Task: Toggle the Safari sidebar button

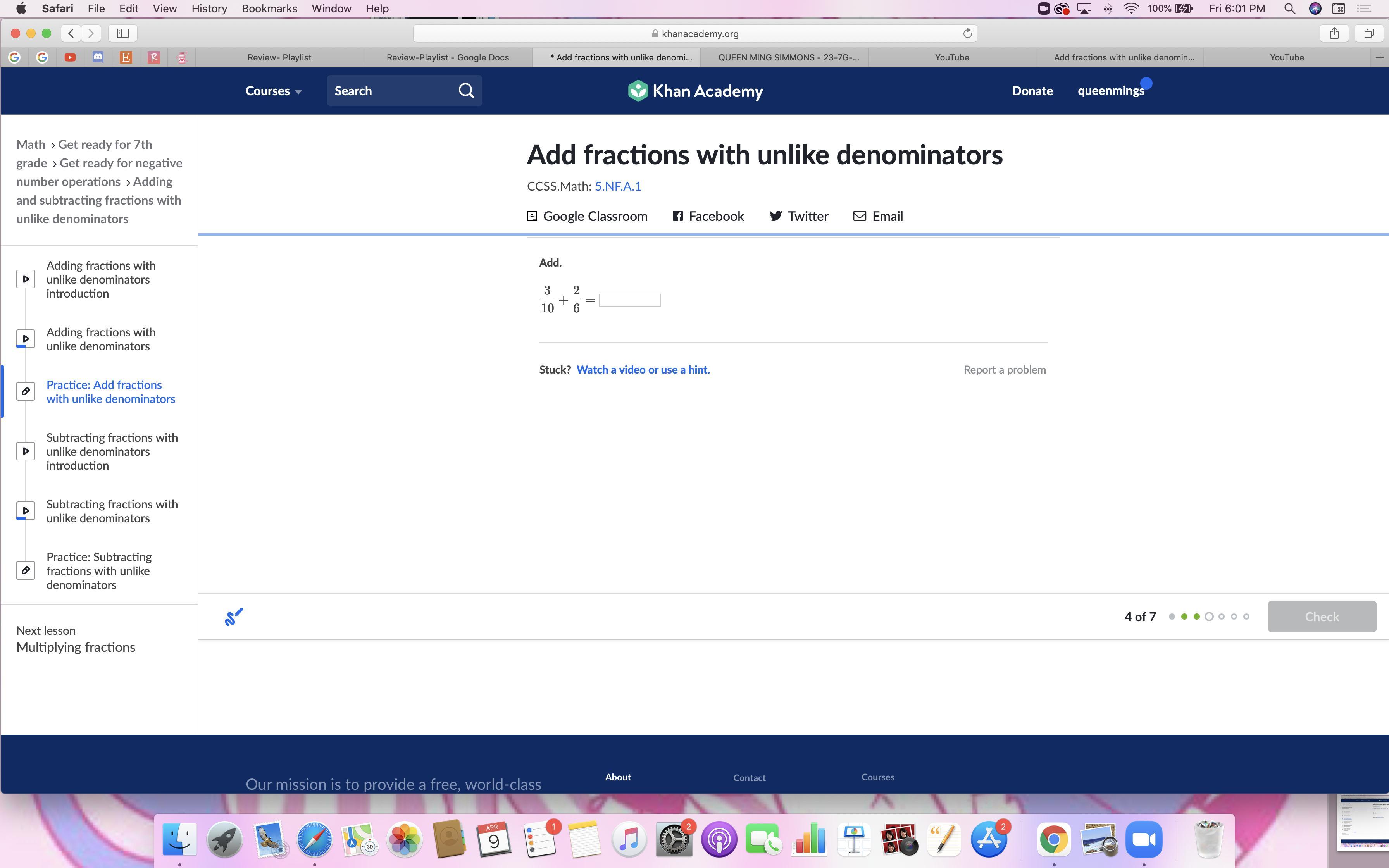Action: pyautogui.click(x=123, y=33)
